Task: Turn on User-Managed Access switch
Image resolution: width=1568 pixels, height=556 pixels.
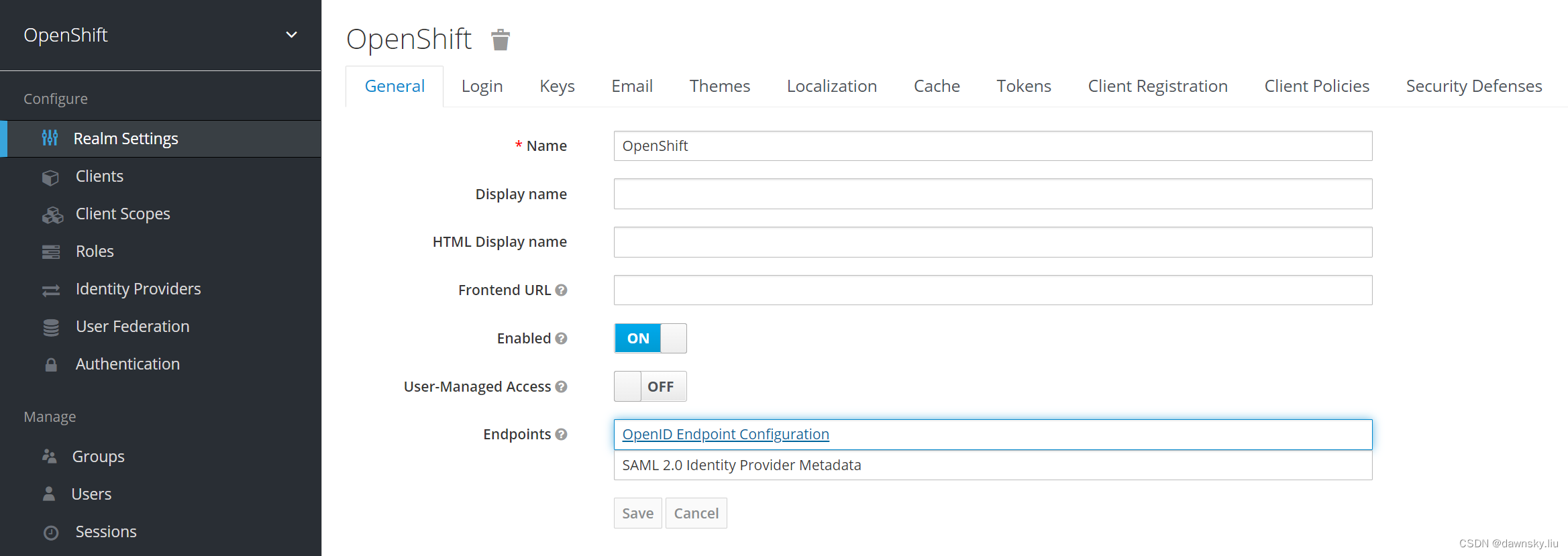Action: point(650,386)
